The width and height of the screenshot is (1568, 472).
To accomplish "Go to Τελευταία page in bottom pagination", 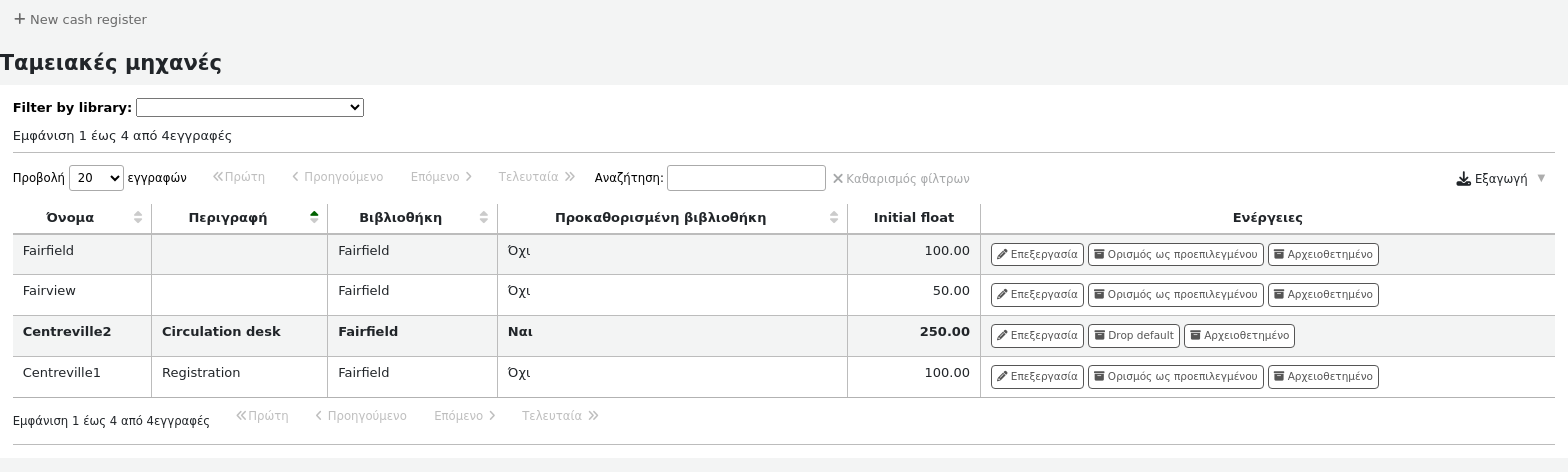I will click(x=559, y=416).
